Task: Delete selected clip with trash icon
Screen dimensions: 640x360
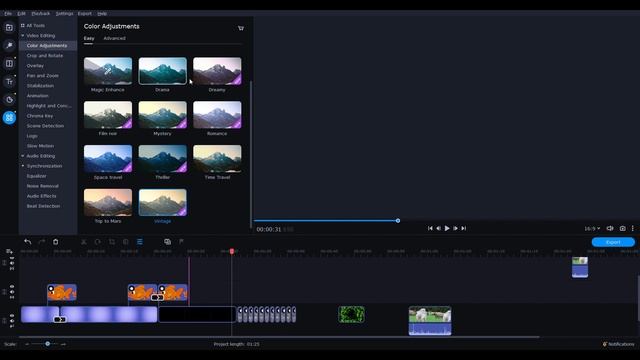Action: [x=56, y=242]
